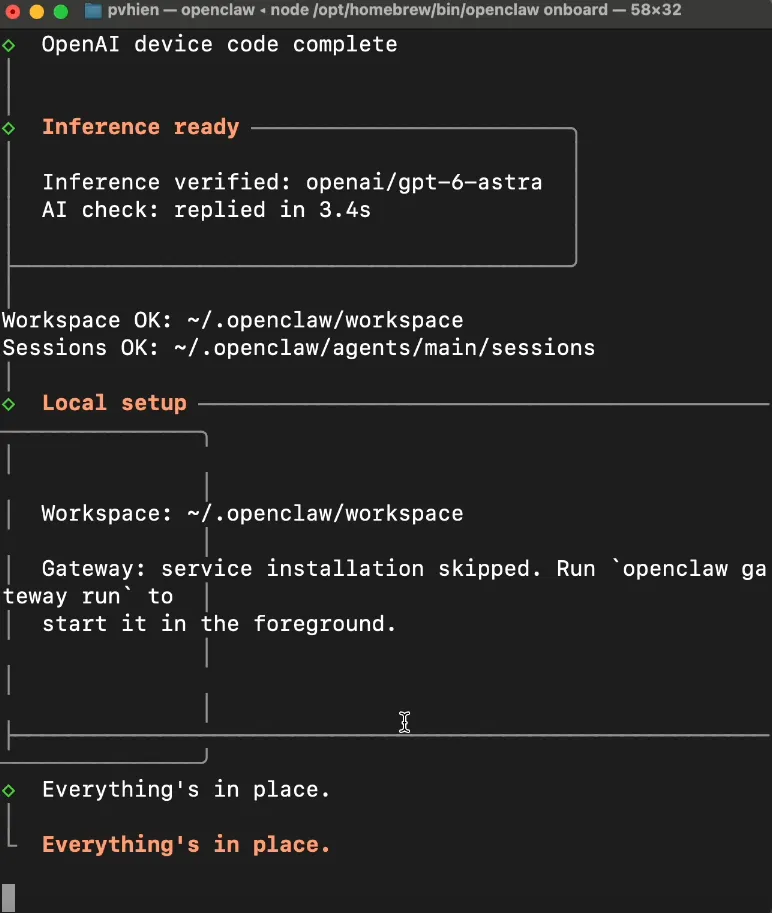The width and height of the screenshot is (772, 913).
Task: Click the text 'OpenAI device code complete'
Action: tap(219, 44)
